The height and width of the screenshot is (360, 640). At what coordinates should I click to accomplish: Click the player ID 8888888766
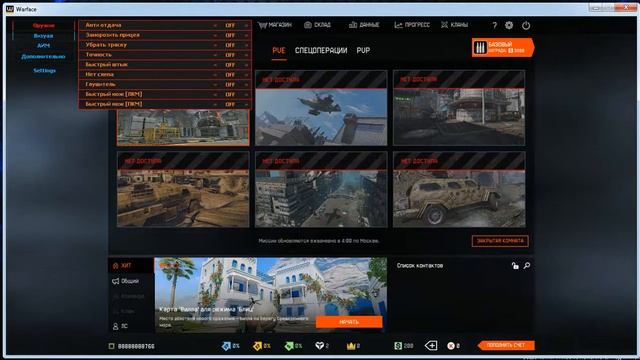[x=136, y=347]
